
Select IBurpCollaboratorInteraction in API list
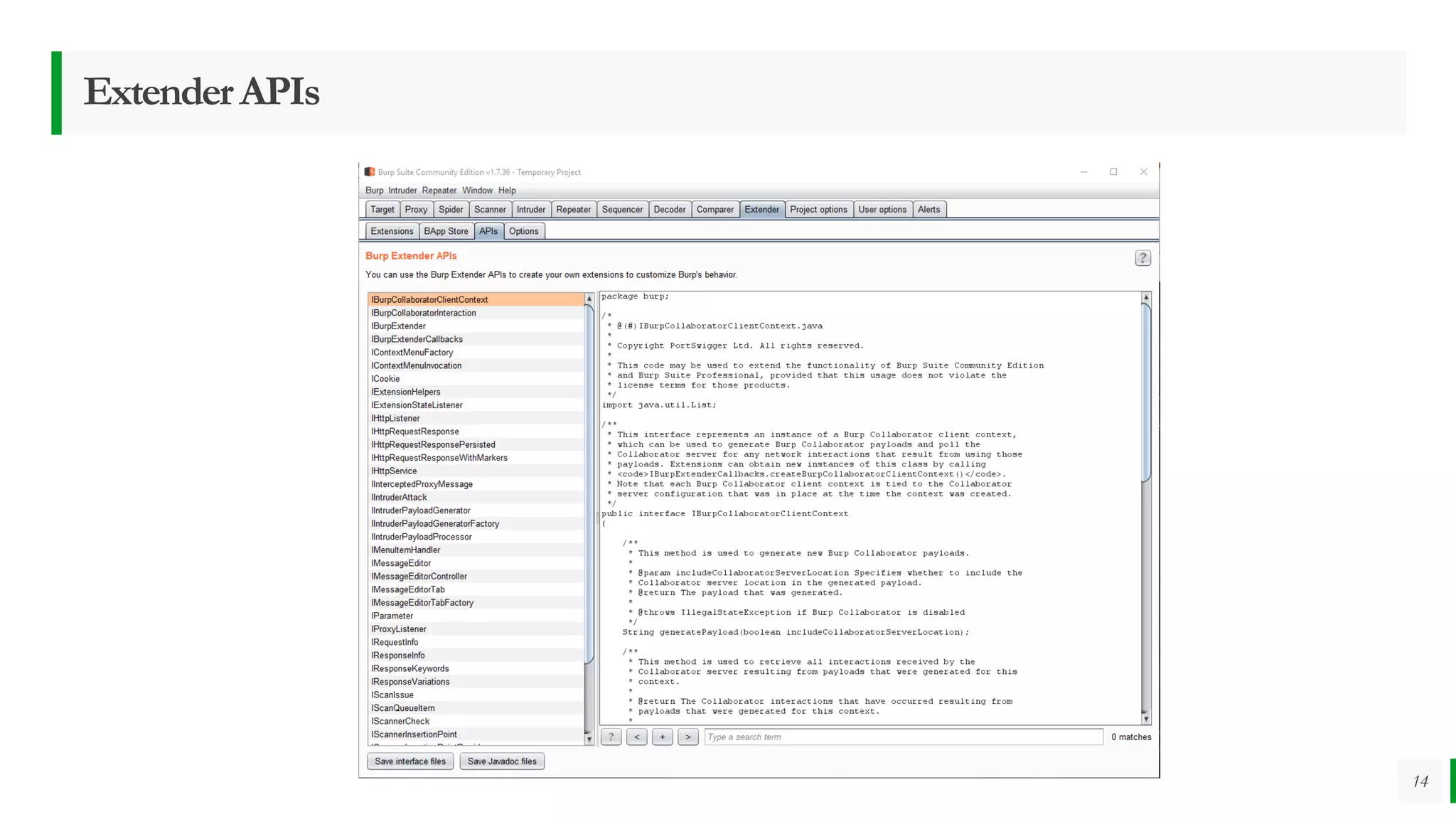coord(476,313)
